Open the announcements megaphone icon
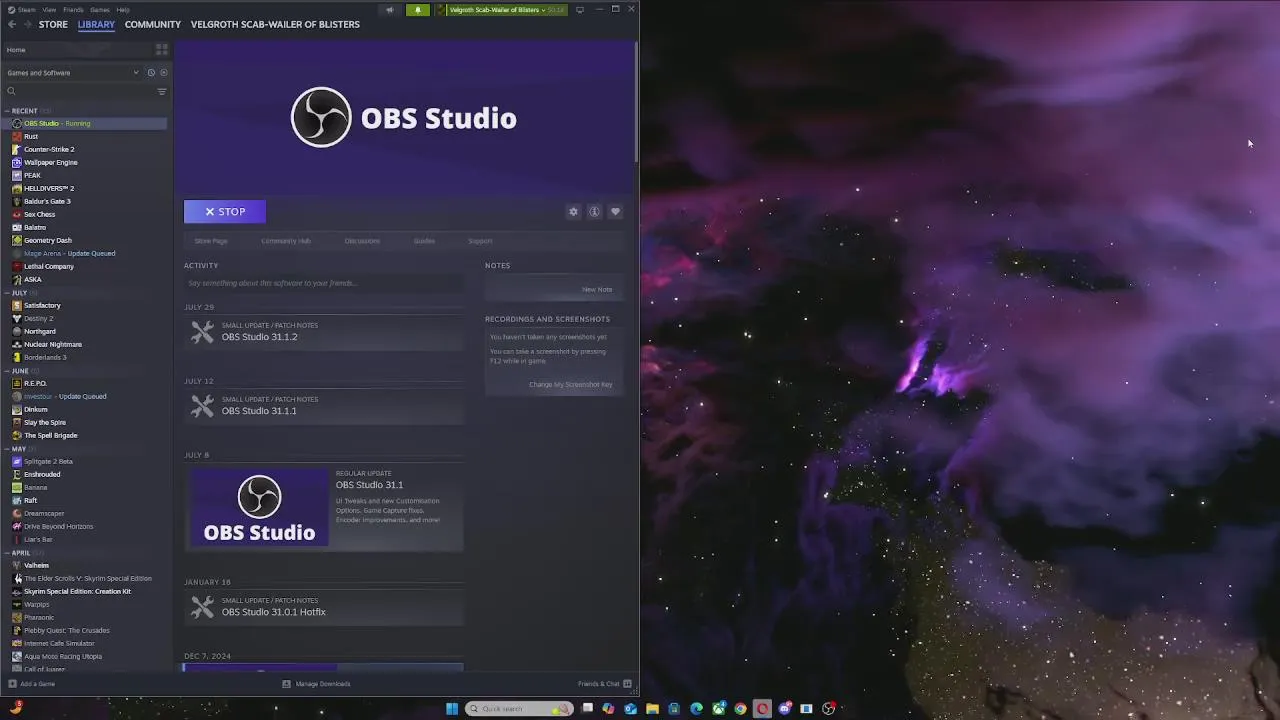The height and width of the screenshot is (720, 1280). pyautogui.click(x=390, y=10)
